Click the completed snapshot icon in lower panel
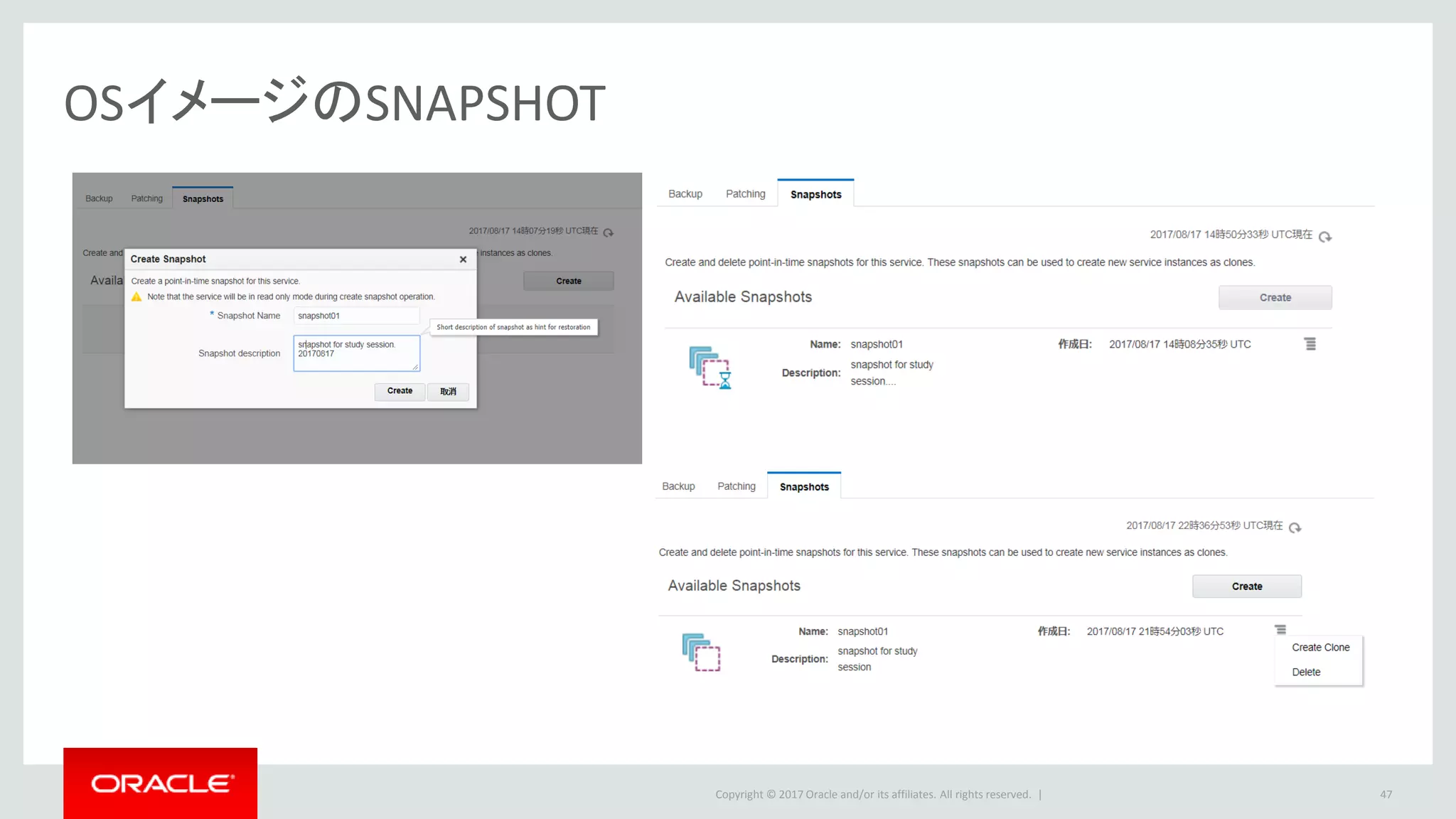This screenshot has width=1456, height=819. 701,652
